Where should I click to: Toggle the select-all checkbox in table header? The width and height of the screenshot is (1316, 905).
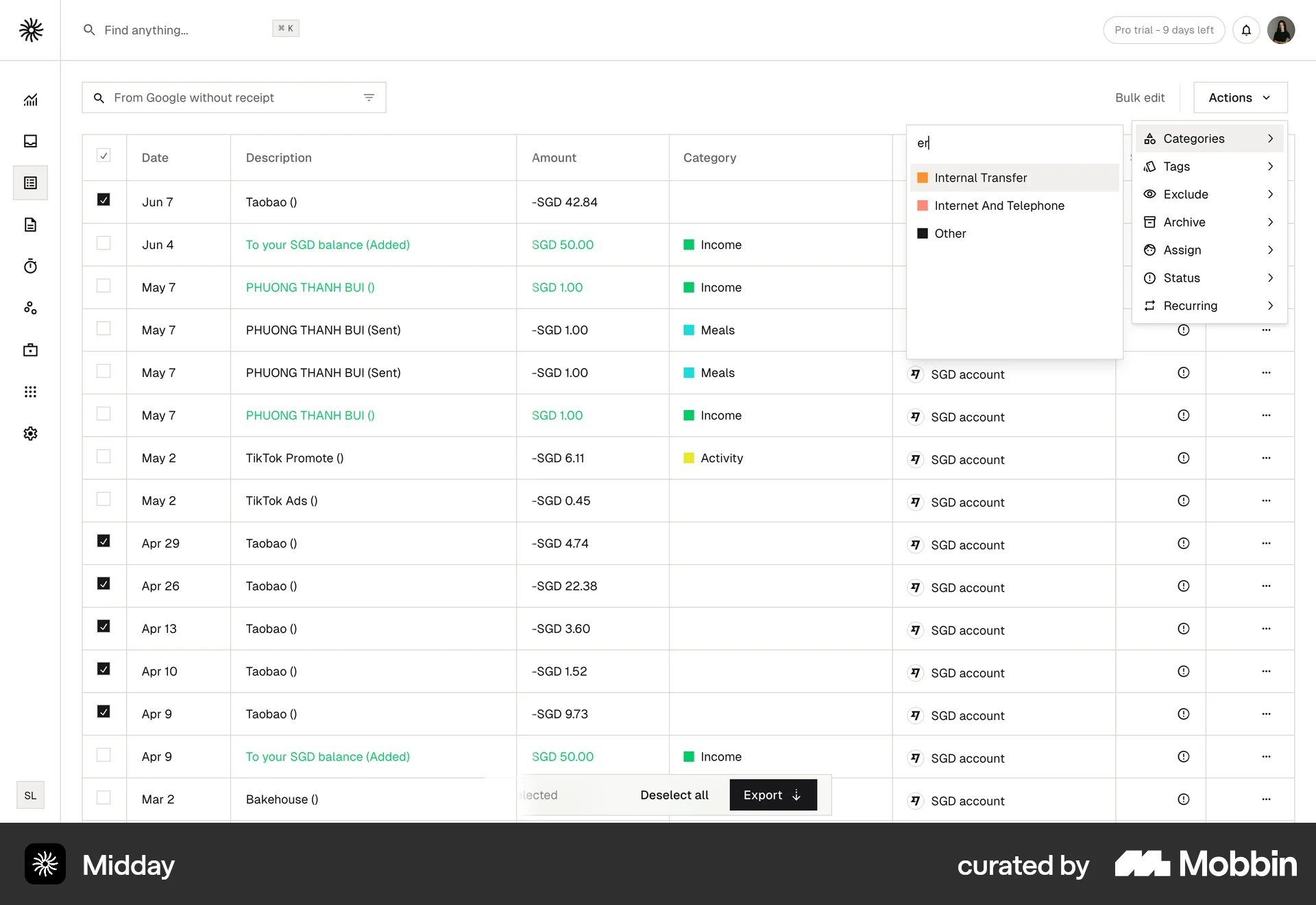pos(103,156)
